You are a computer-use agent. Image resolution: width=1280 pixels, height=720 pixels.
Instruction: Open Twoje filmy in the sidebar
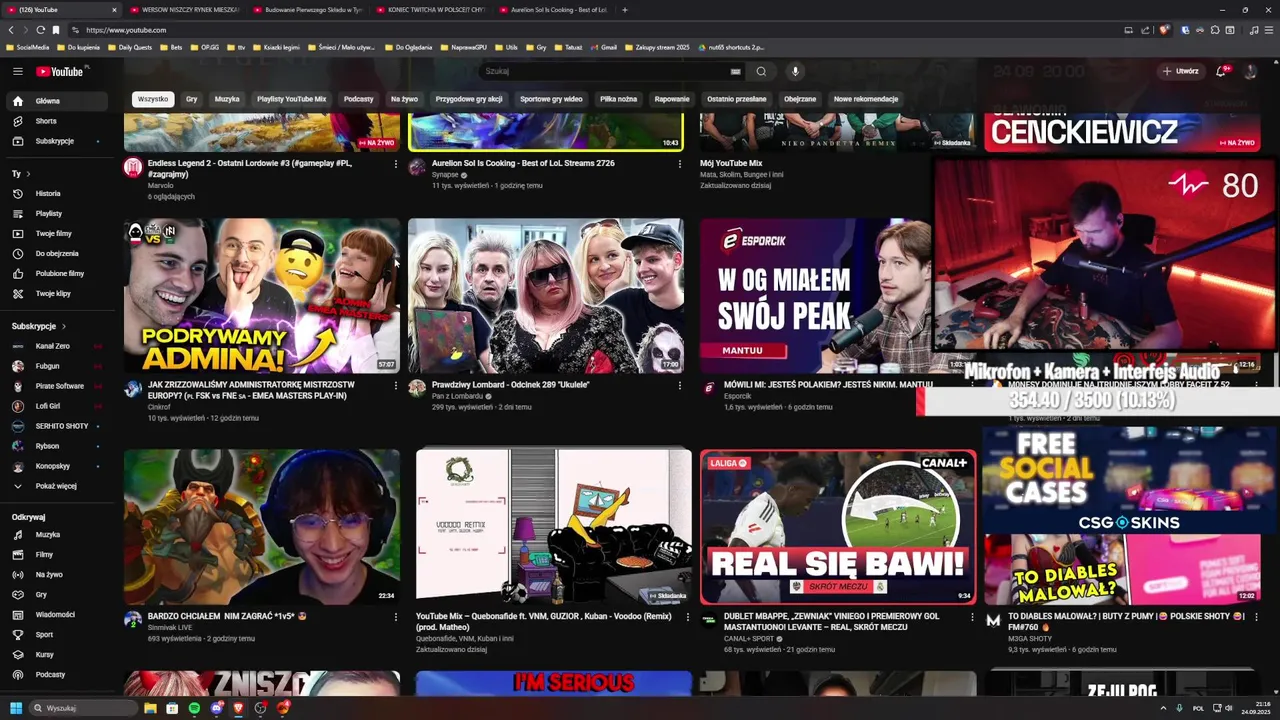coord(56,233)
